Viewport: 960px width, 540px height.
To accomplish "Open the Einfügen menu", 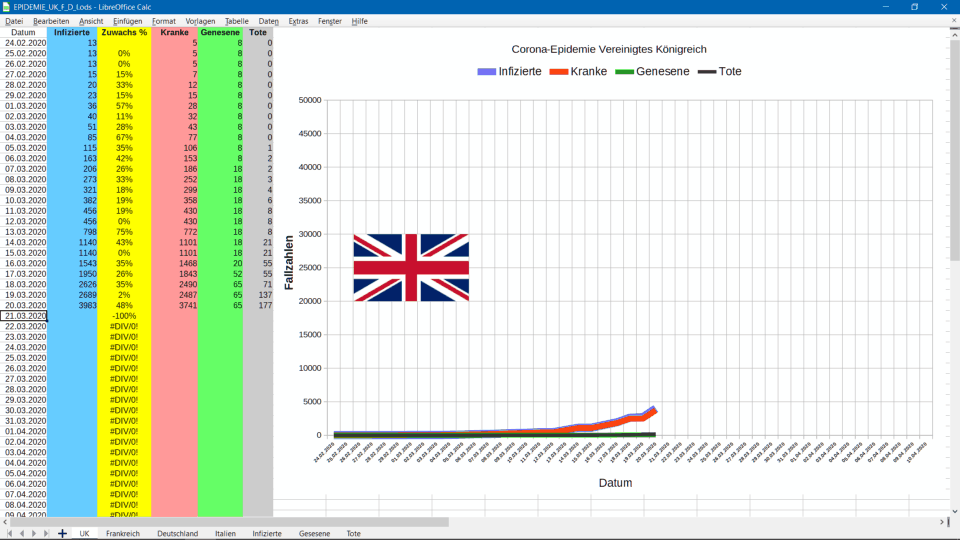I will (127, 21).
